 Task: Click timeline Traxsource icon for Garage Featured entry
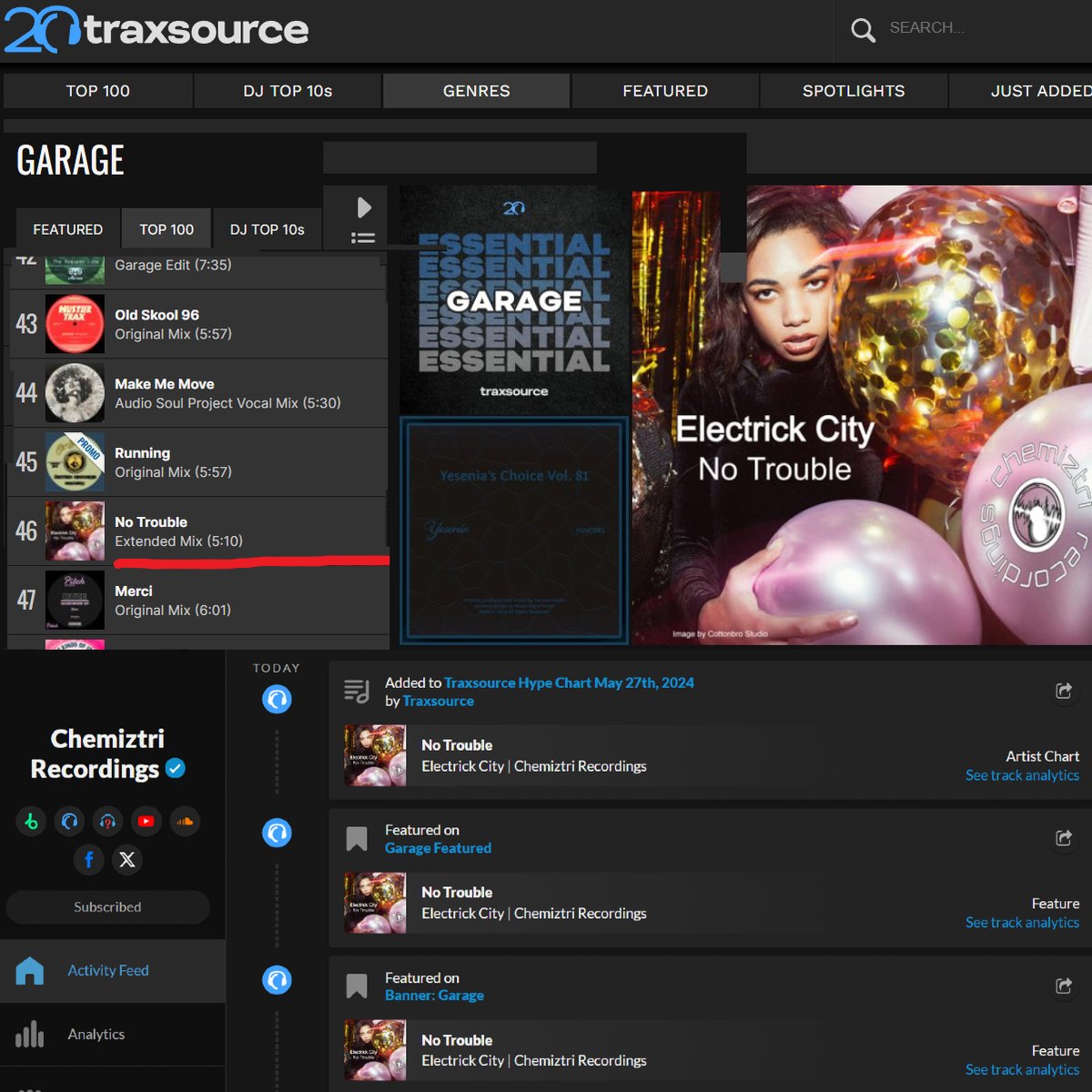tap(277, 833)
